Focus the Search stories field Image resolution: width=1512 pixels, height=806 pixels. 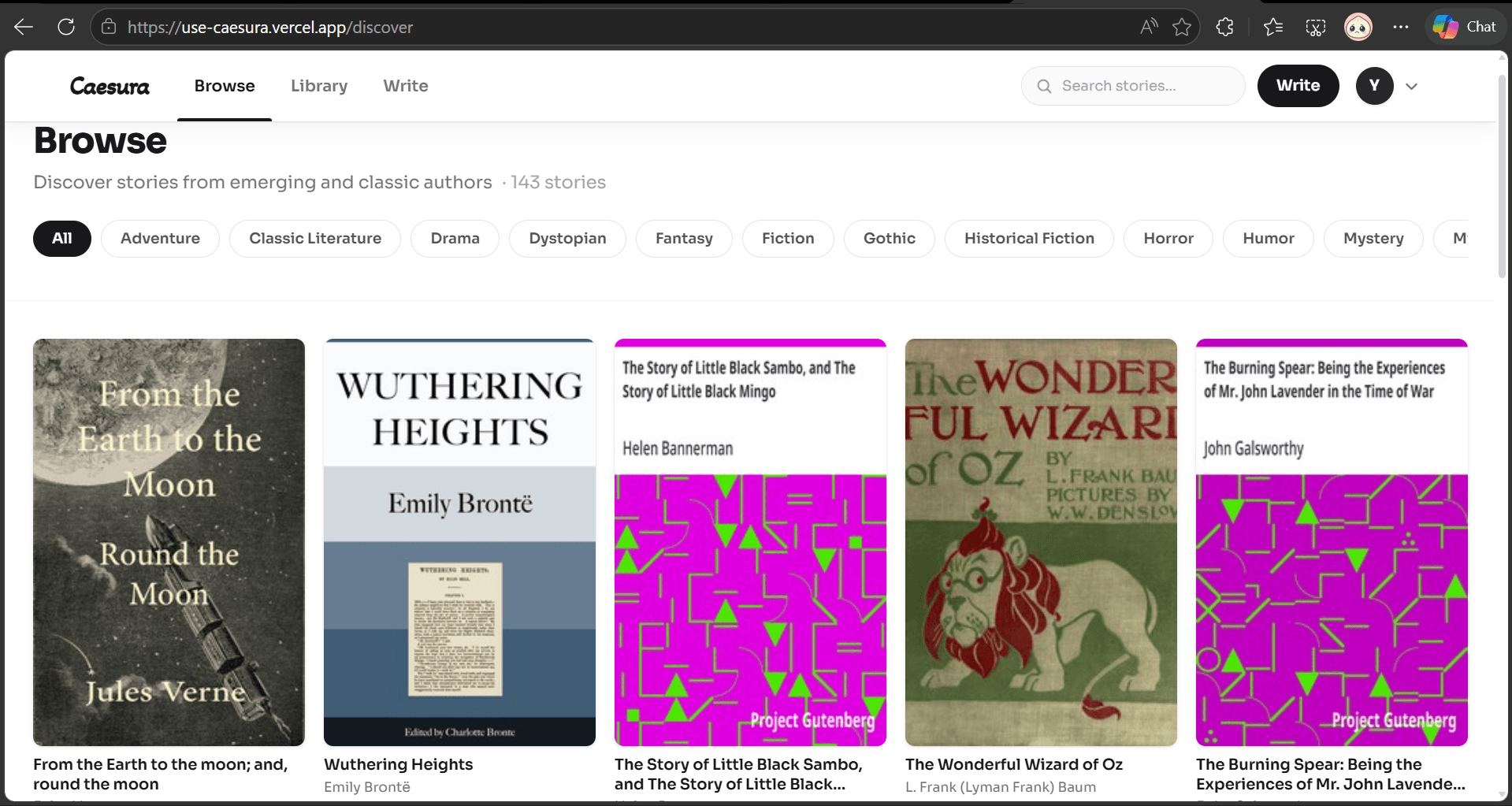click(x=1133, y=86)
